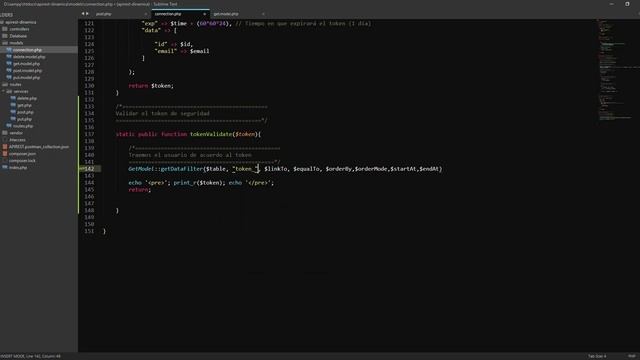The height and width of the screenshot is (360, 640).
Task: Open services delete.php file icon
Action: tap(13, 98)
